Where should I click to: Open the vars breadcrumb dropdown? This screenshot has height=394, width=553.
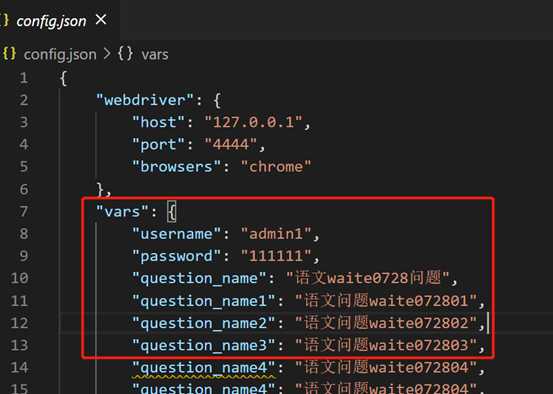tap(155, 55)
